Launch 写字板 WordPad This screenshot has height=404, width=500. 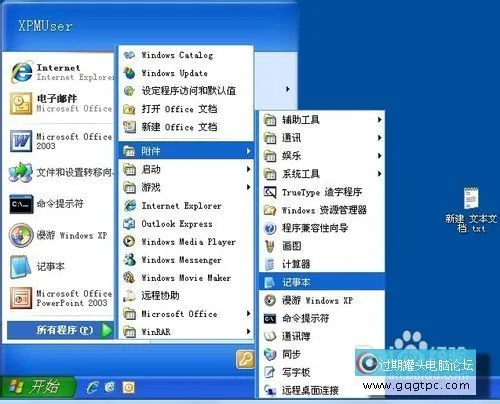click(x=308, y=372)
